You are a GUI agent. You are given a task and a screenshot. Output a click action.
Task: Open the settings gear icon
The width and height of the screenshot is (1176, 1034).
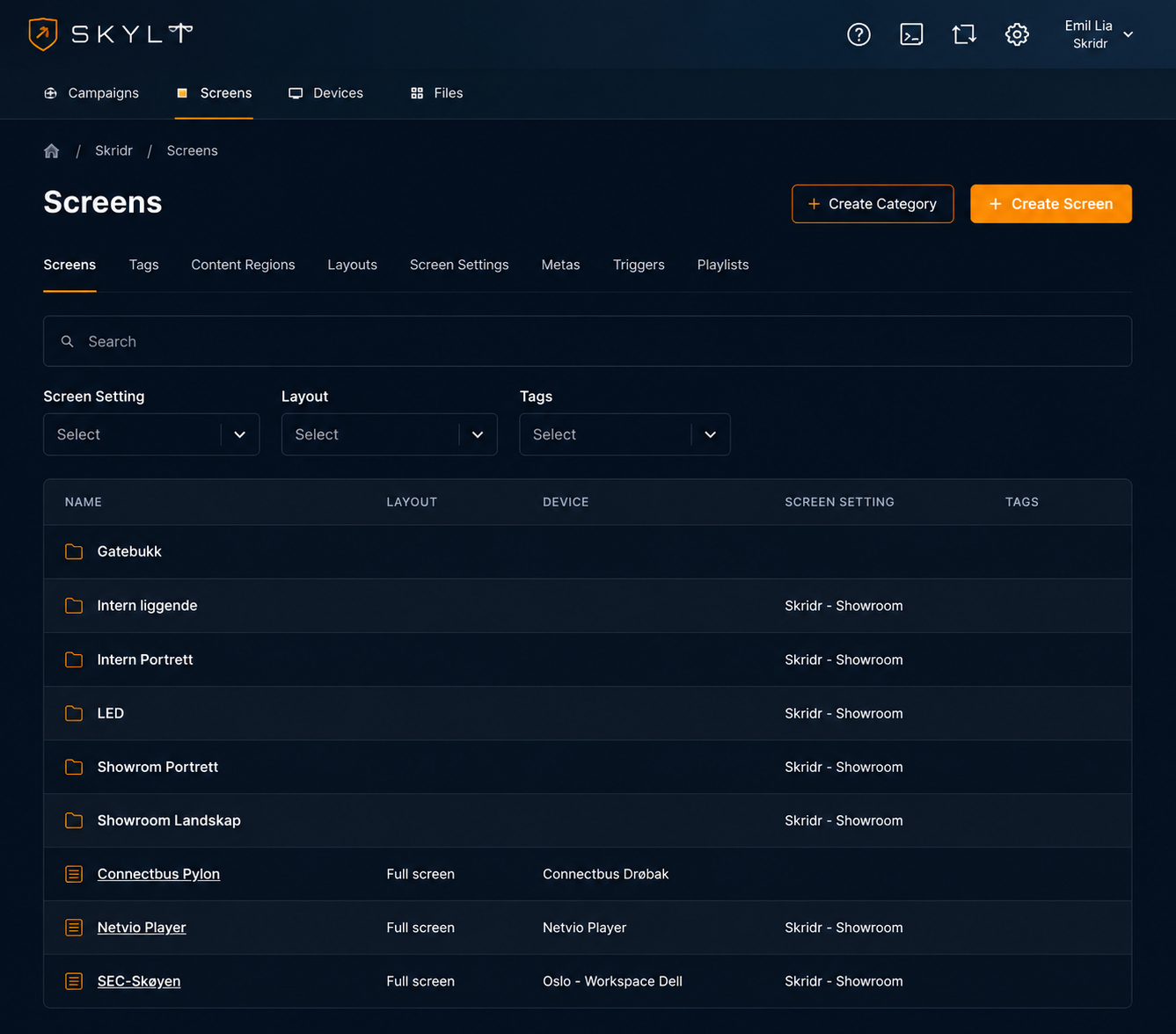1017,34
